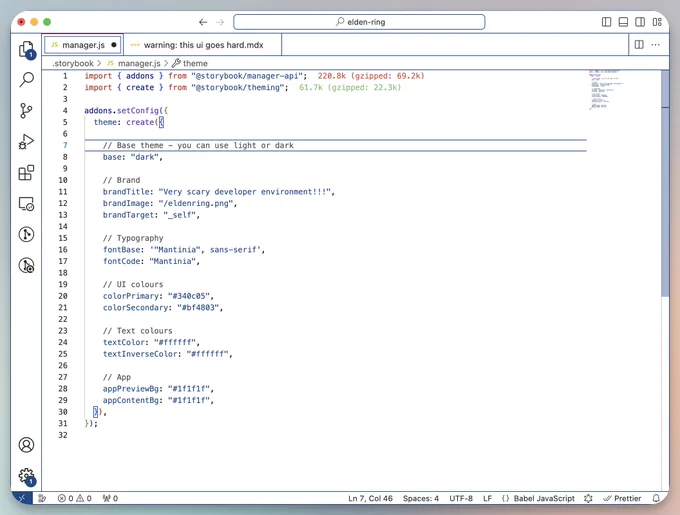This screenshot has height=515, width=680.
Task: Click fontCode "Mantinia" value
Action: pos(173,261)
